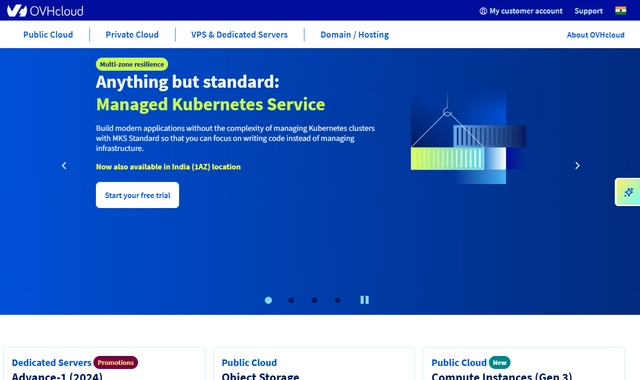Click the Multi-zone resilience badge

tap(132, 64)
